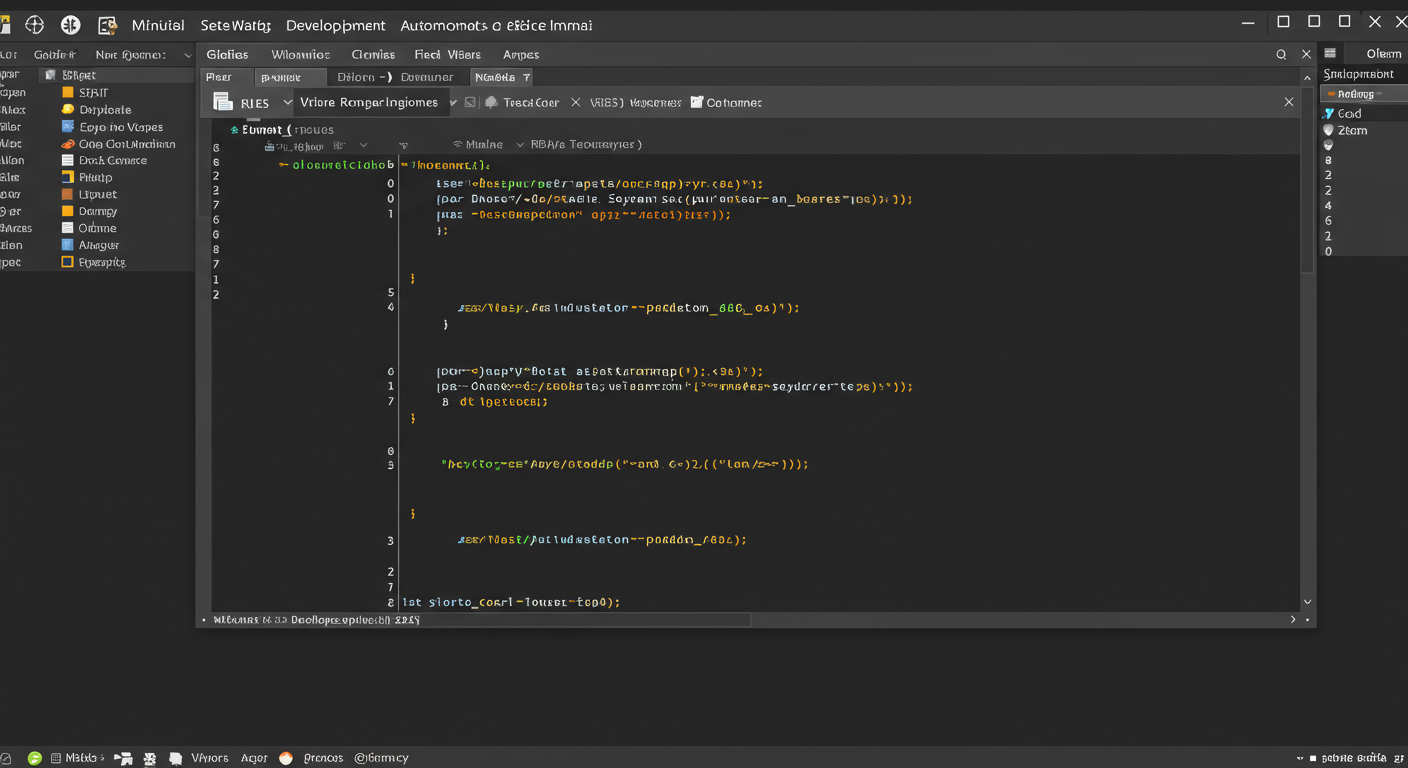The image size is (1408, 768).
Task: Click the green circle icon in status bar
Action: (35, 758)
